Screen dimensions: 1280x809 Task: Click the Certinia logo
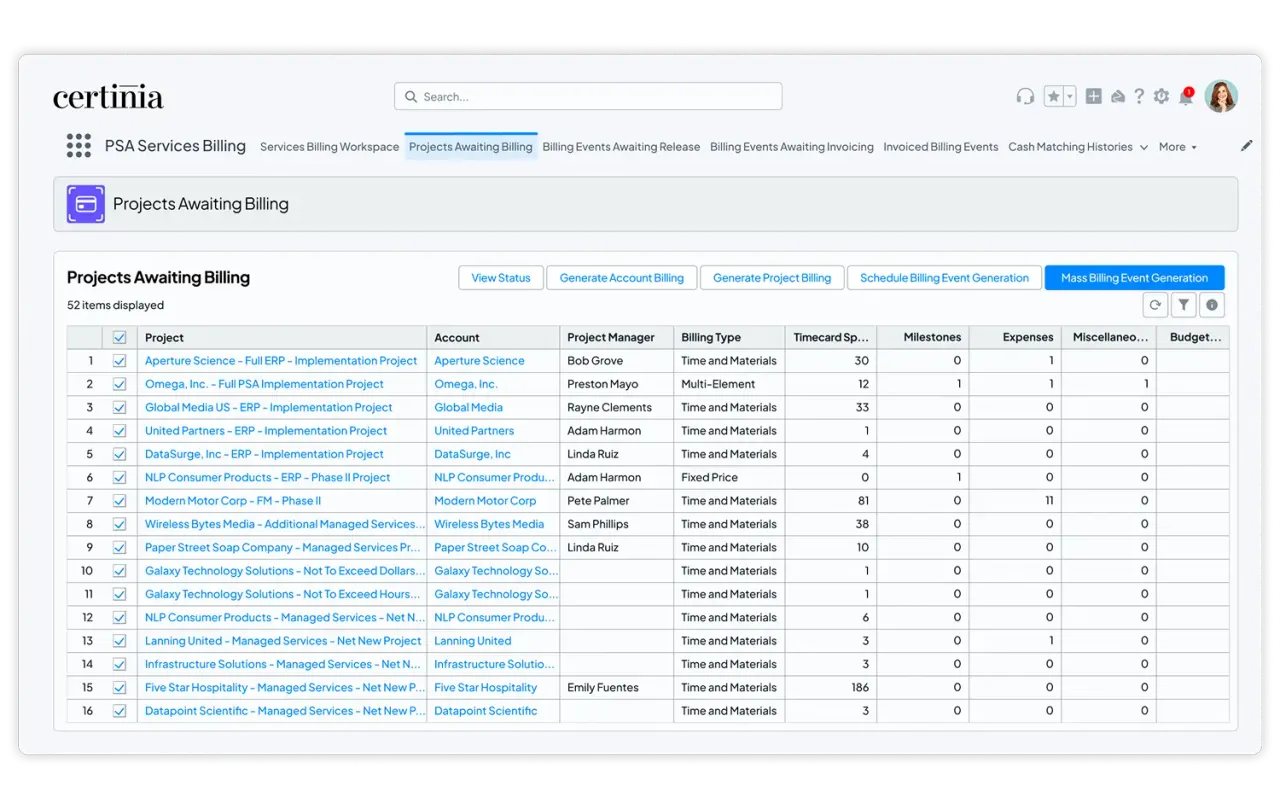point(108,97)
